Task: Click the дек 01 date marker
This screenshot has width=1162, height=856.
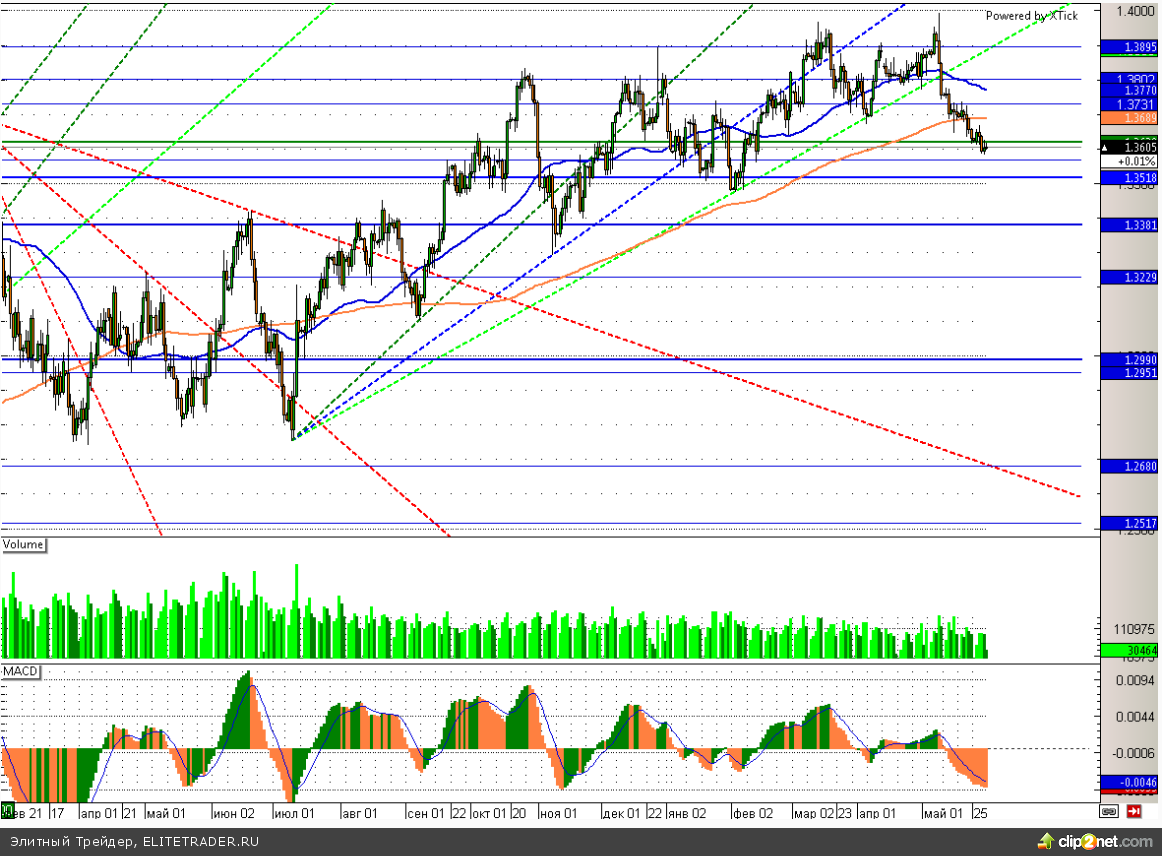Action: coord(621,813)
